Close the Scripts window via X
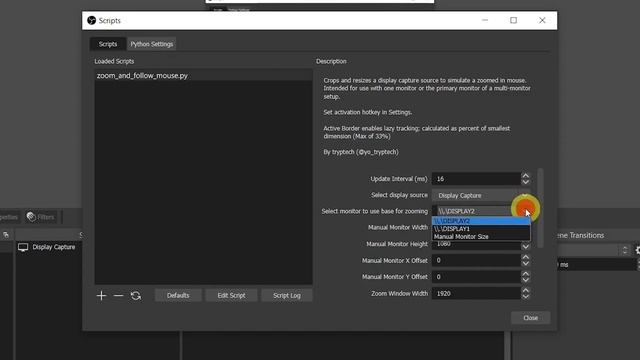 click(542, 20)
